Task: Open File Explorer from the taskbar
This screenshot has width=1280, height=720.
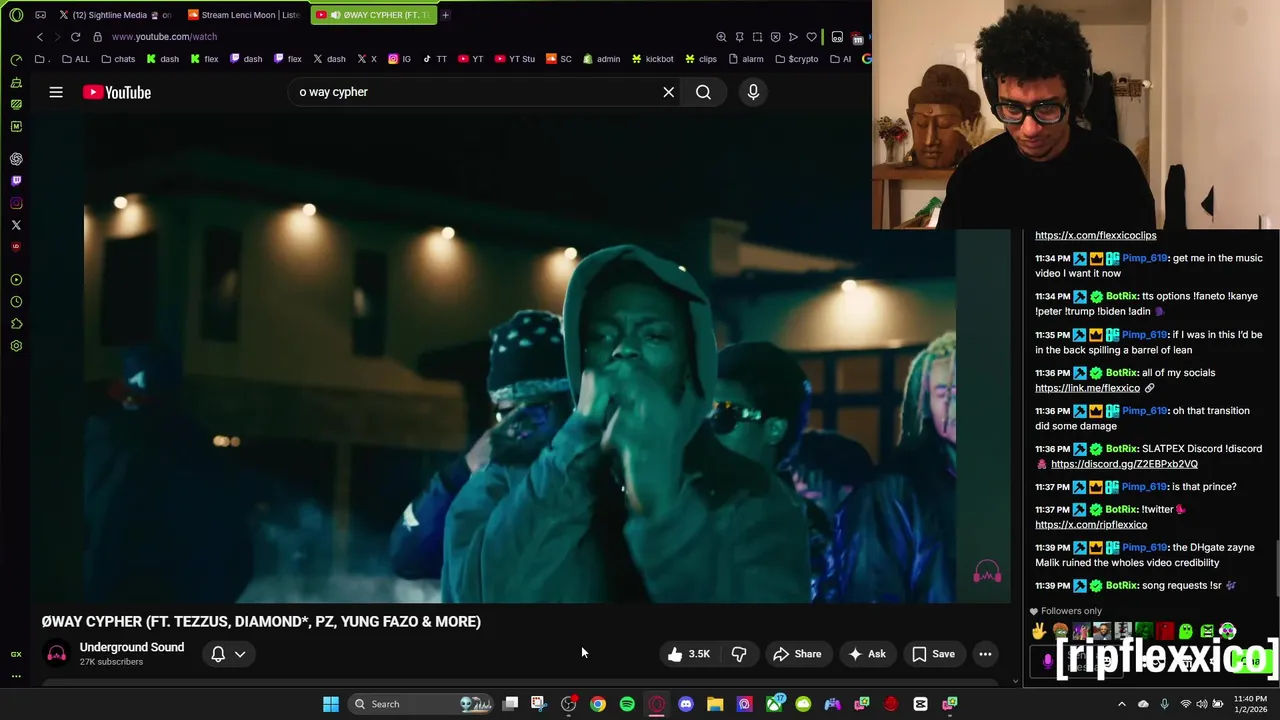Action: click(715, 704)
